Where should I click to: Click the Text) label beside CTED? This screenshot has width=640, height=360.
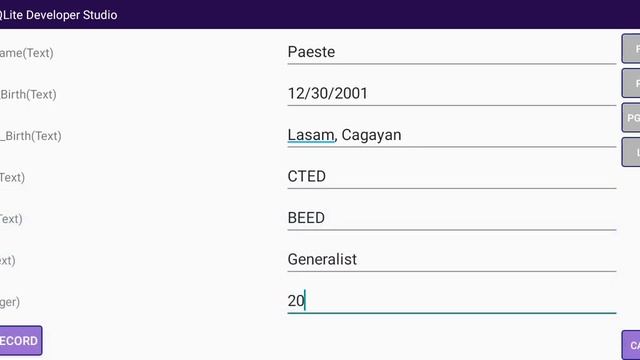point(12,178)
